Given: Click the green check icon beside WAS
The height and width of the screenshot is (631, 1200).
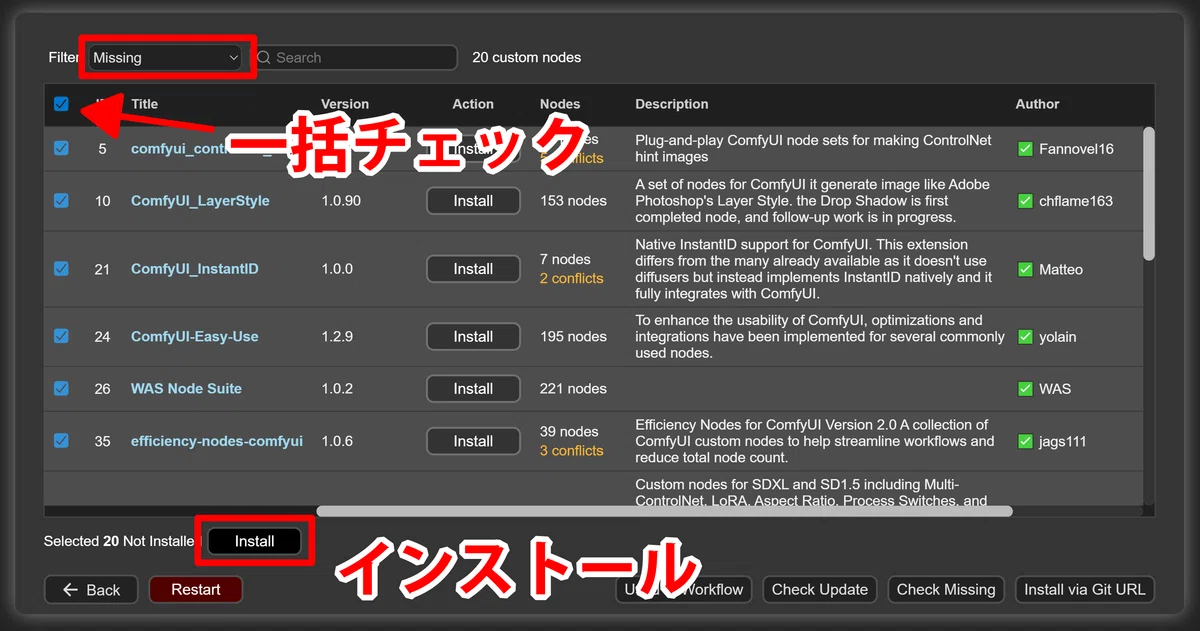Looking at the screenshot, I should coord(1025,389).
